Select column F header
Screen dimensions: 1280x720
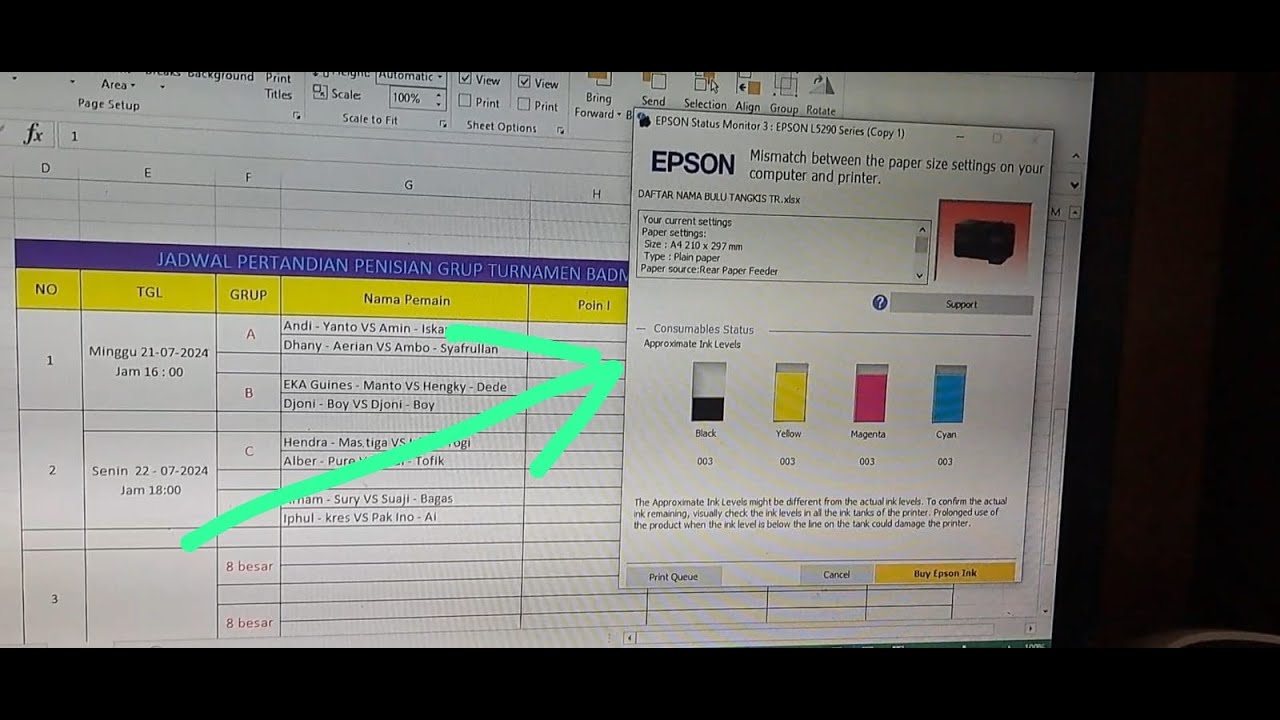click(248, 177)
